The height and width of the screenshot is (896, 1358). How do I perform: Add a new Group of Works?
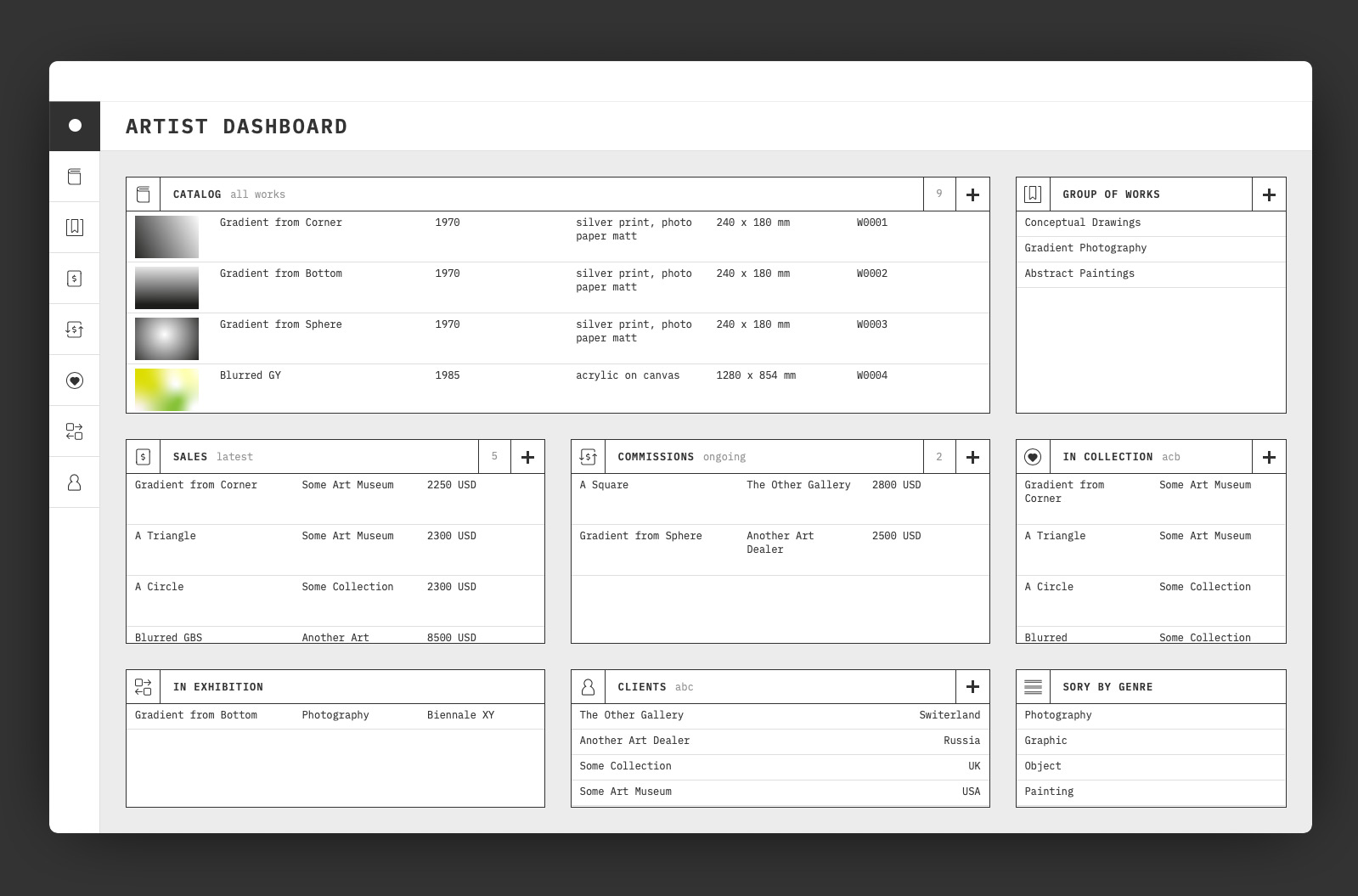[x=1269, y=194]
